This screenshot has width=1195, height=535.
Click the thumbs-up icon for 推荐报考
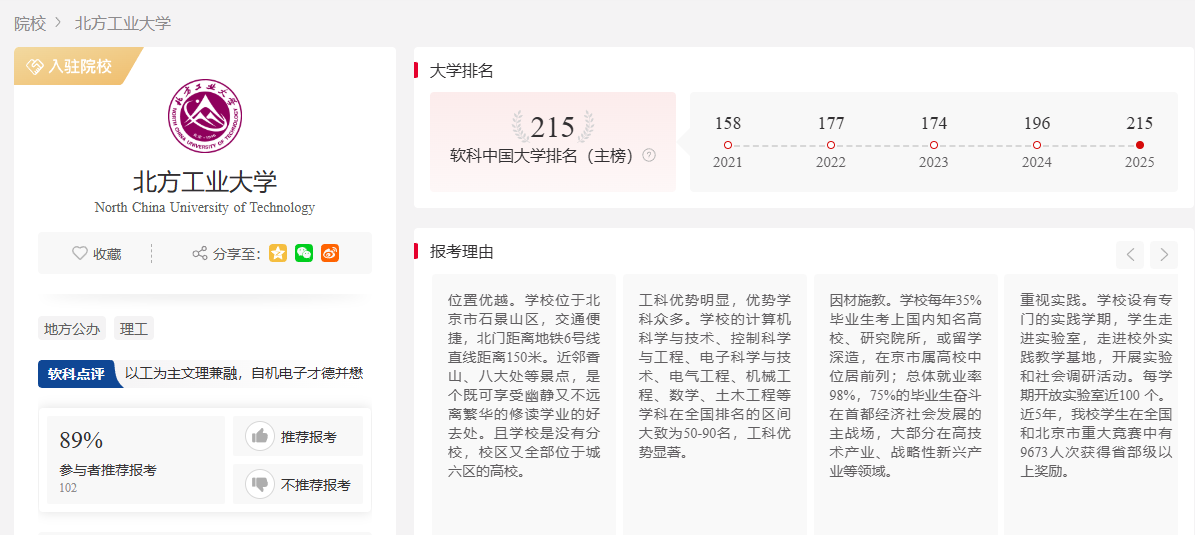coord(260,436)
